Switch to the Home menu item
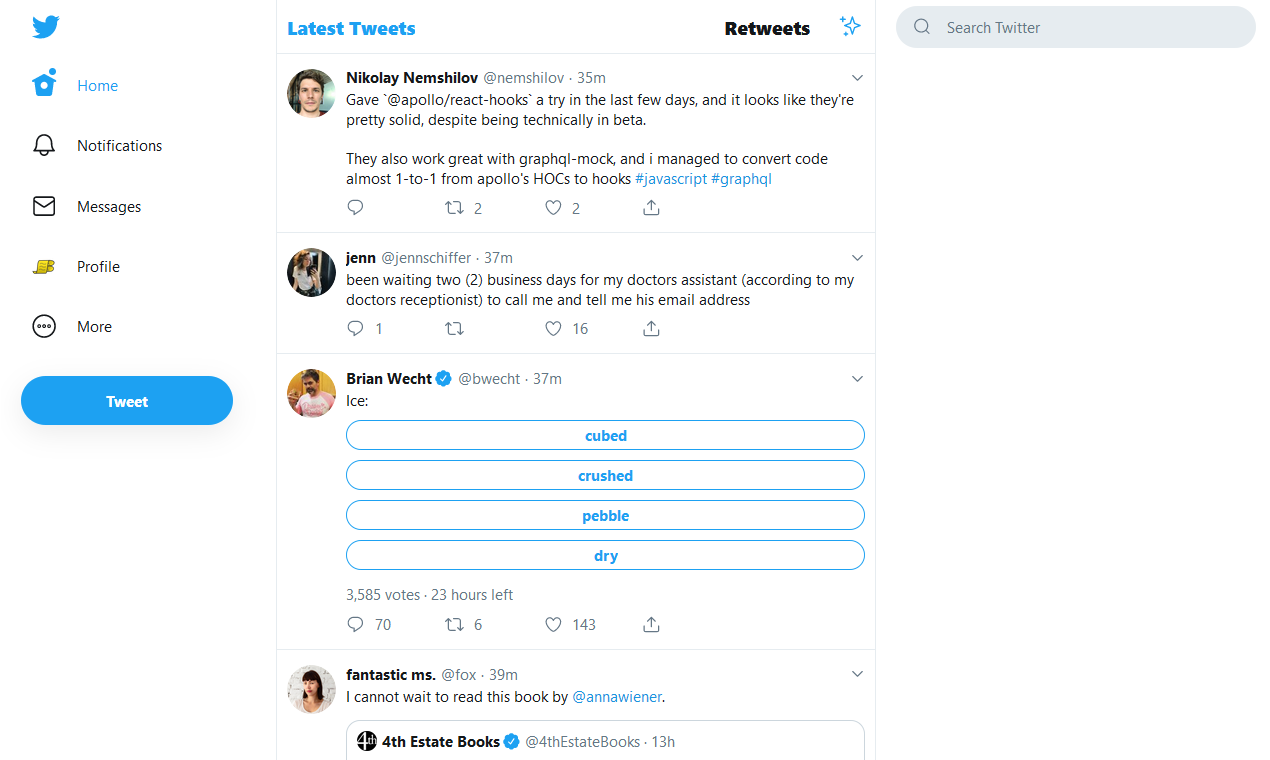The height and width of the screenshot is (760, 1270). click(x=97, y=85)
